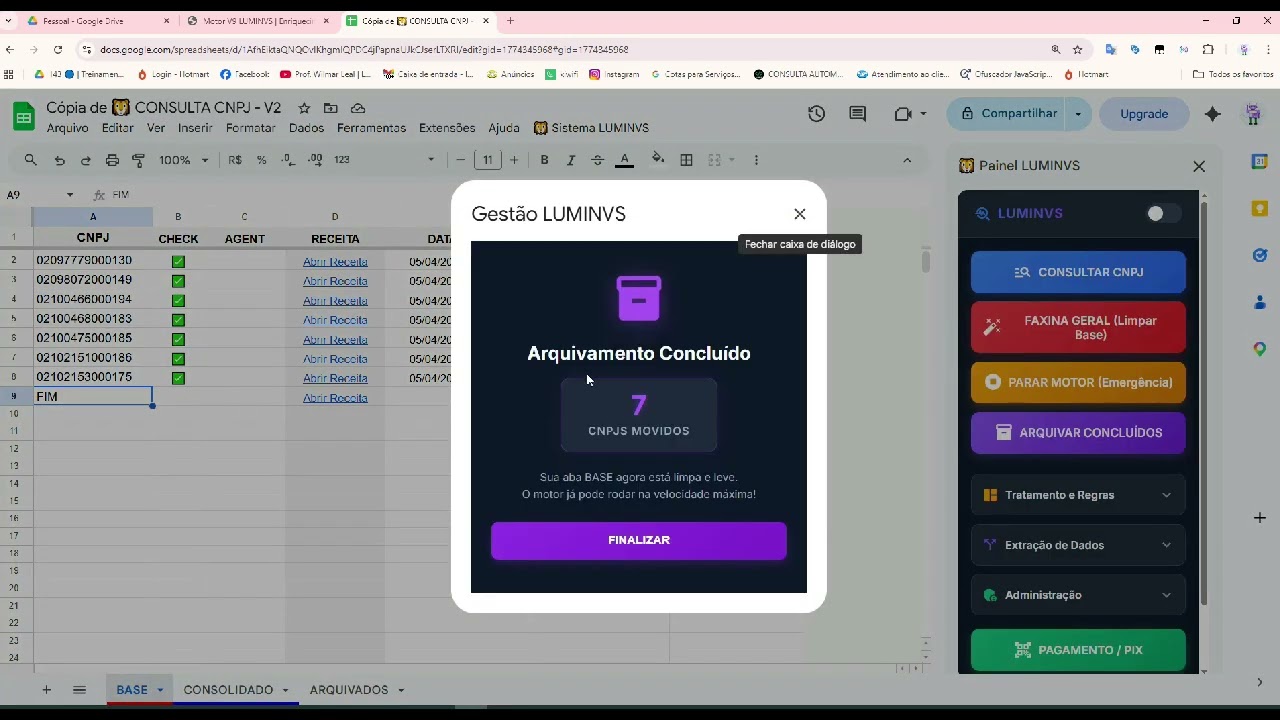The width and height of the screenshot is (1280, 720).
Task: Toggle the checkbox for CNPJ 02100466000194
Action: (178, 300)
